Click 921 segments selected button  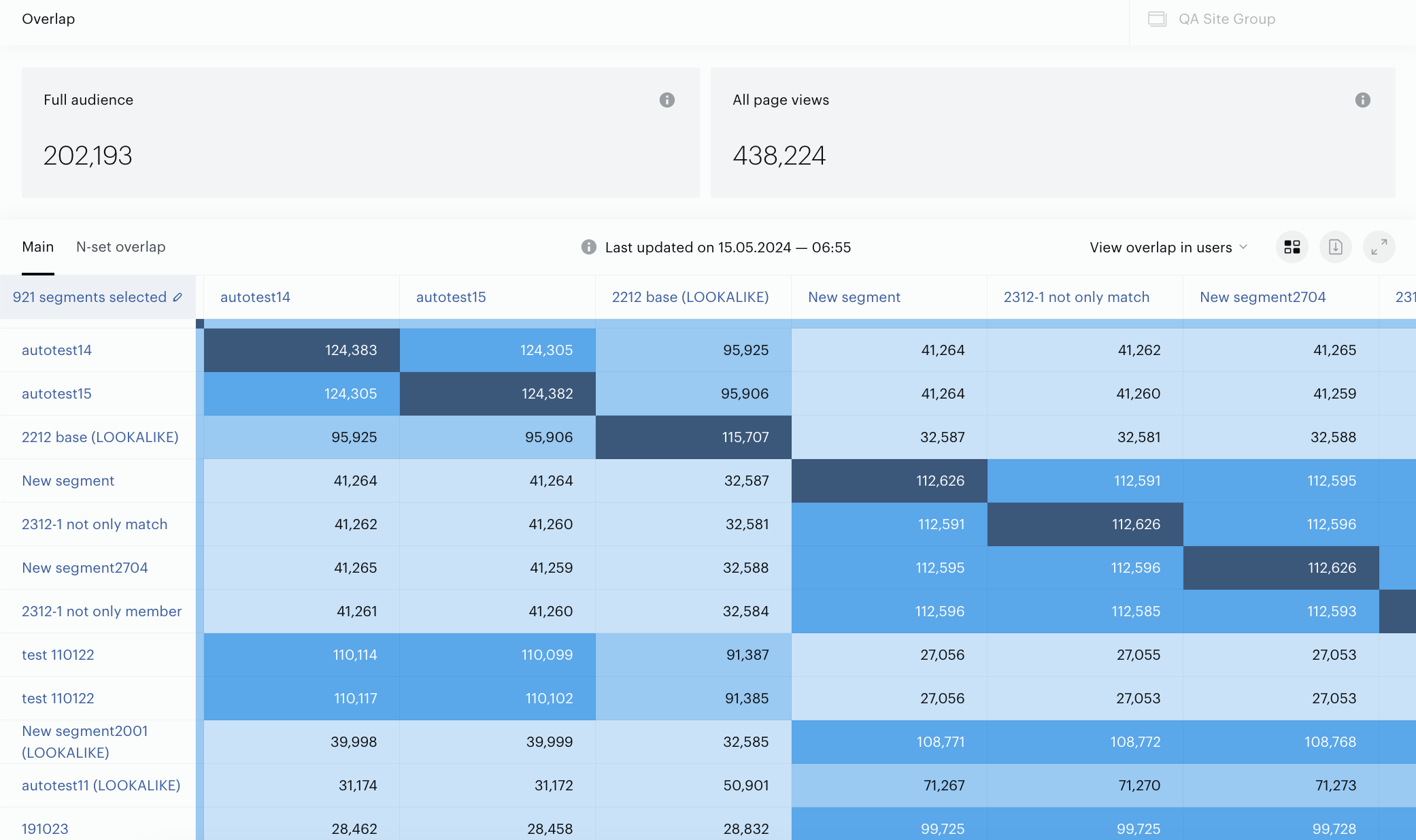[97, 297]
